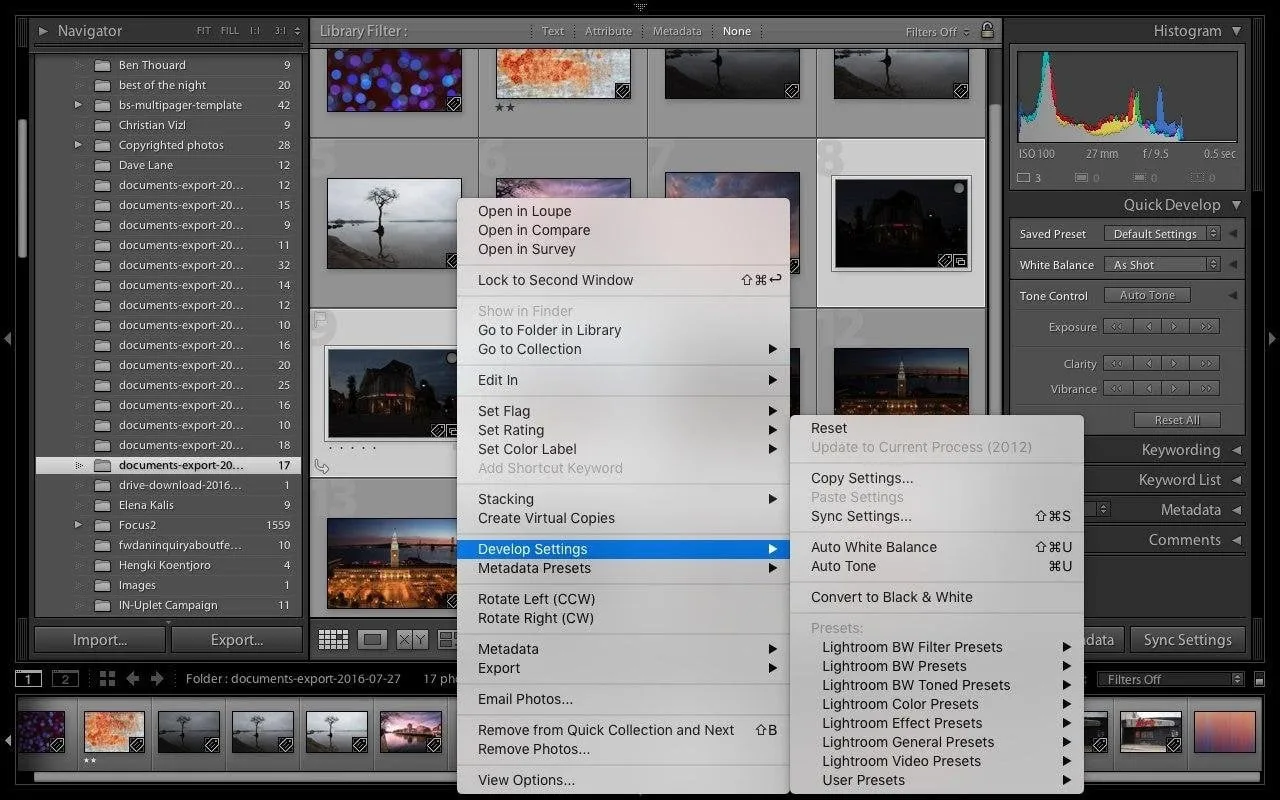Increase Exposure by one large step
The image size is (1280, 800).
[x=1206, y=327]
